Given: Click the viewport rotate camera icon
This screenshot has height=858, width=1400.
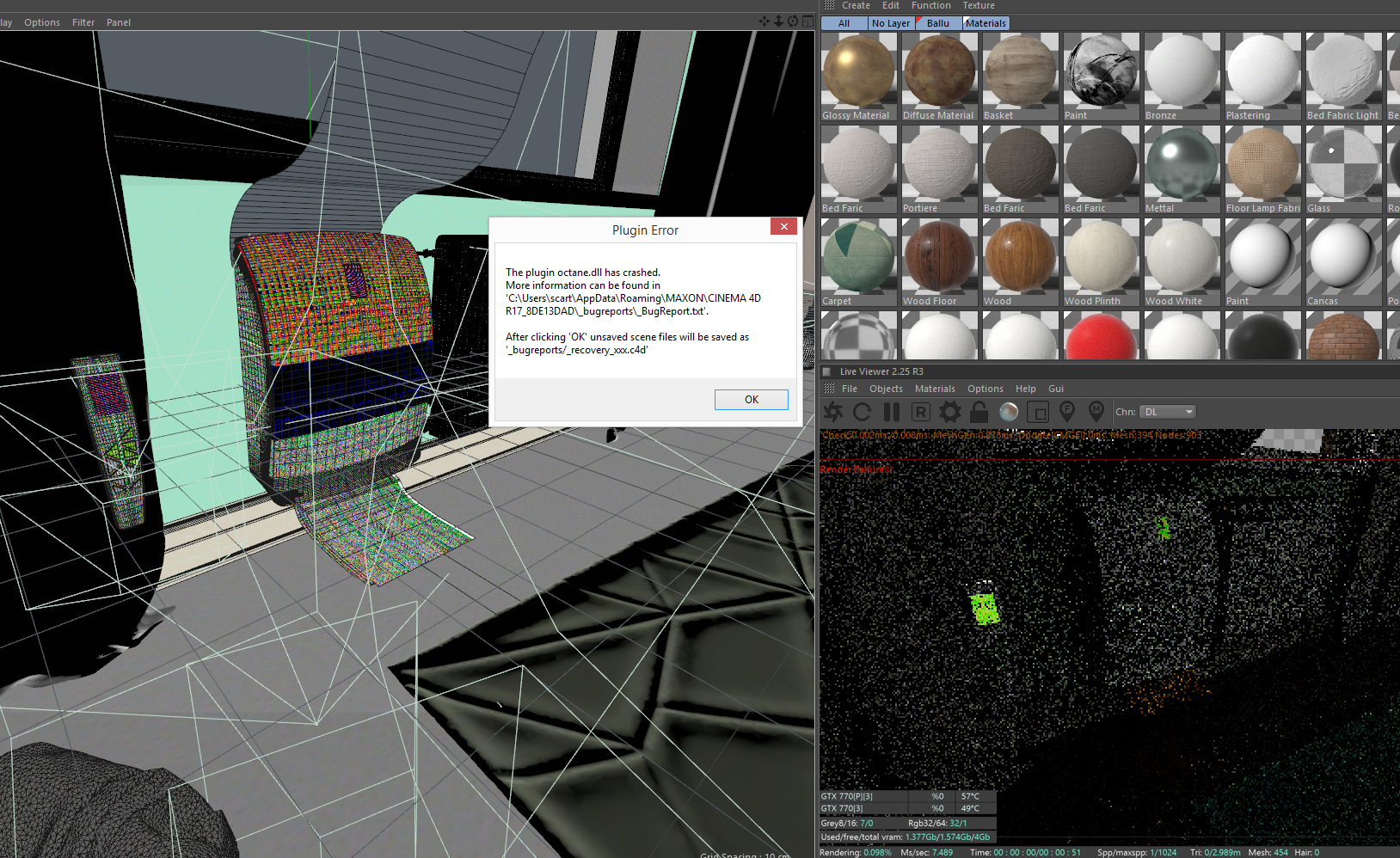Looking at the screenshot, I should tap(793, 21).
